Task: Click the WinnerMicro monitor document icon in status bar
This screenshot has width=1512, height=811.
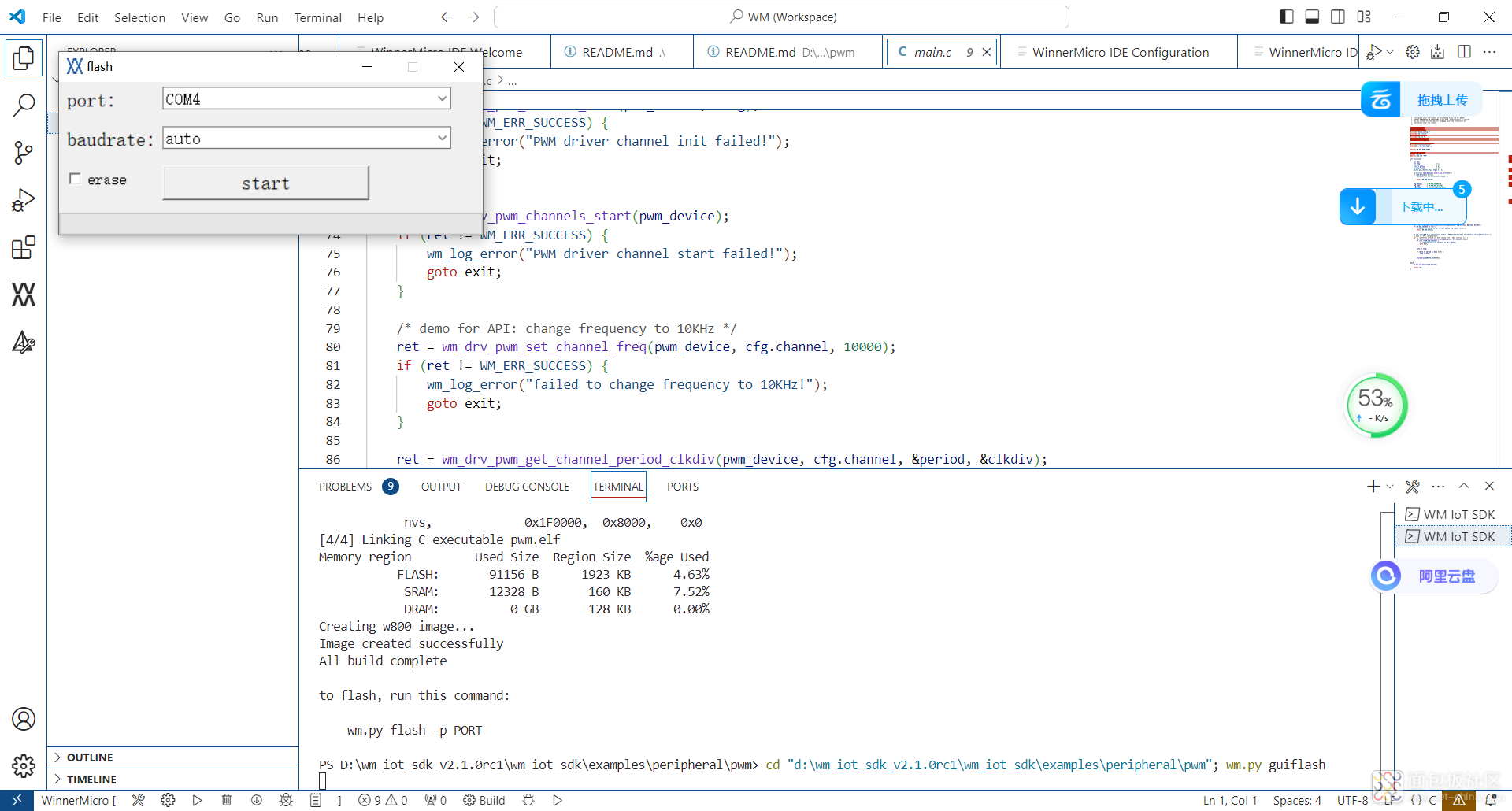Action: (x=316, y=800)
